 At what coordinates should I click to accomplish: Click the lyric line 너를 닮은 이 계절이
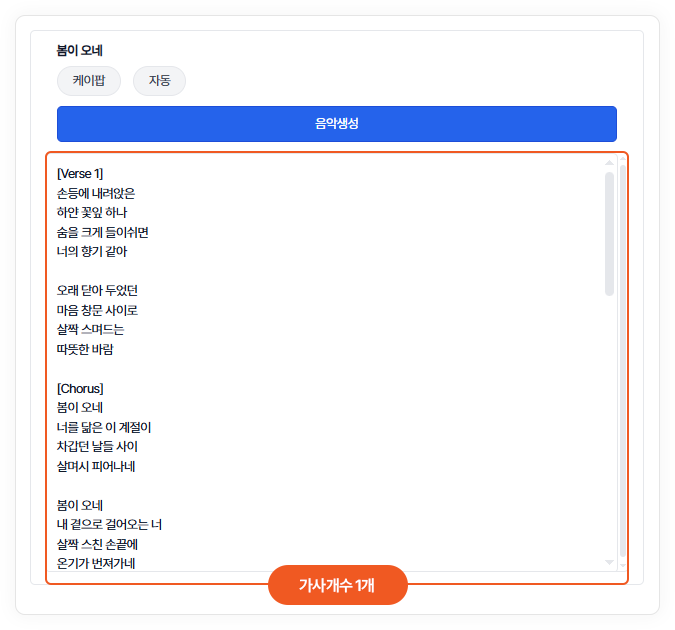(104, 427)
